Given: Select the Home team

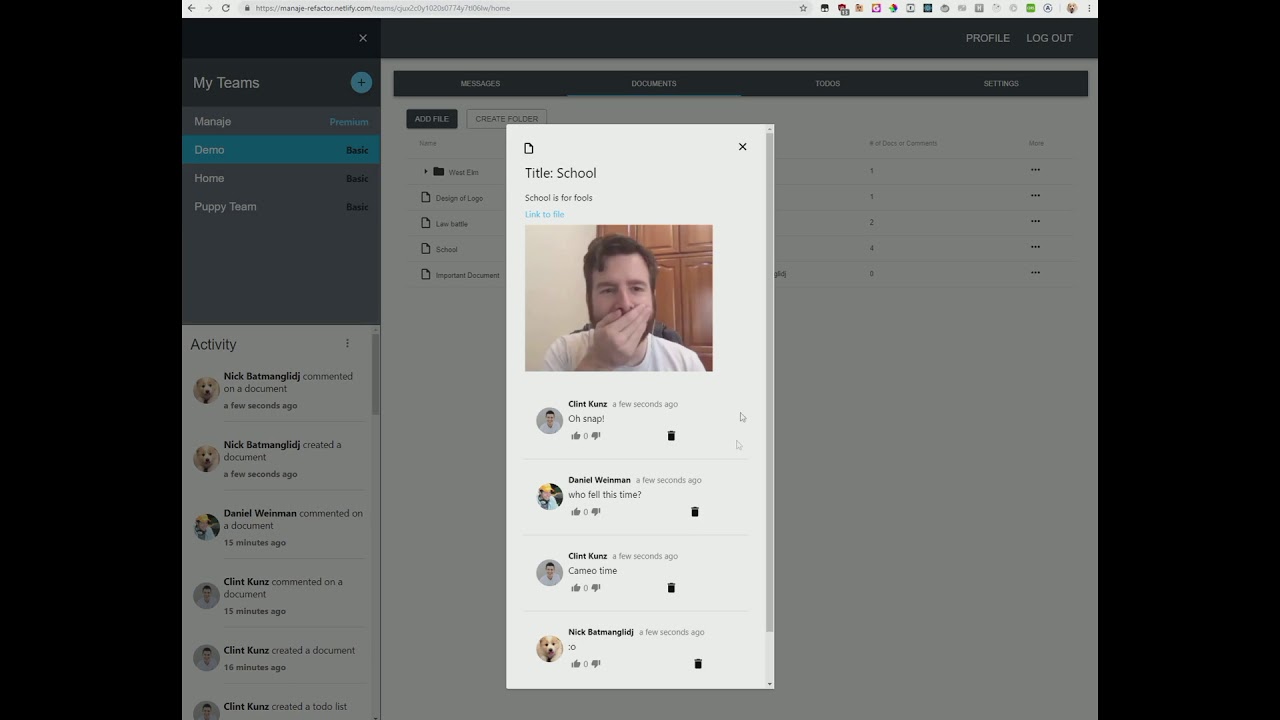Looking at the screenshot, I should click(x=281, y=178).
